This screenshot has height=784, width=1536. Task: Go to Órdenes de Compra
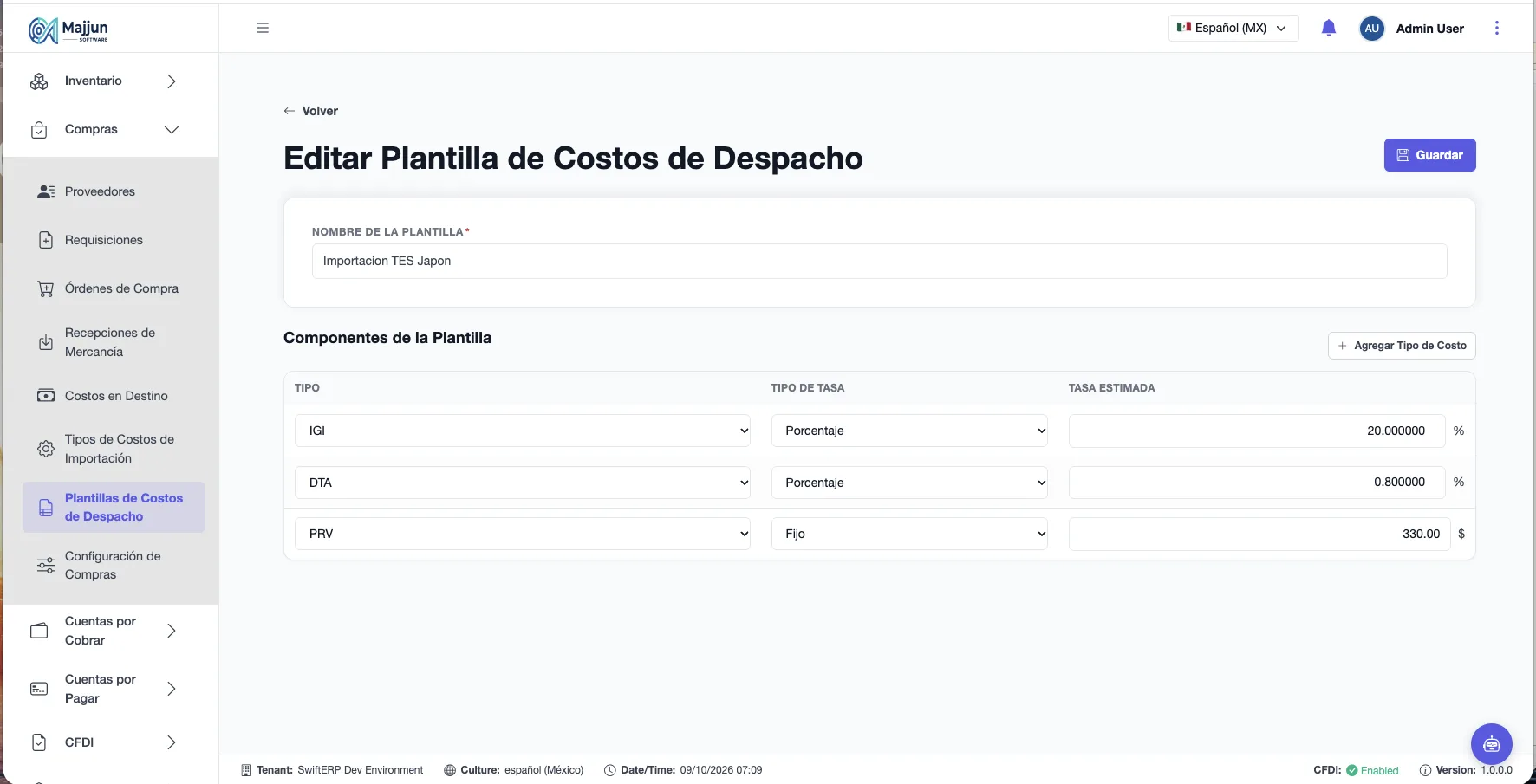point(121,288)
